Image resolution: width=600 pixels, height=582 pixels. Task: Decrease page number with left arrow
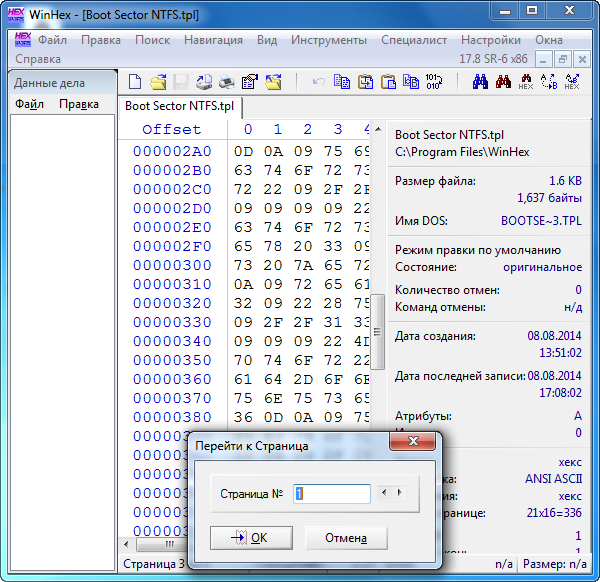click(x=386, y=493)
